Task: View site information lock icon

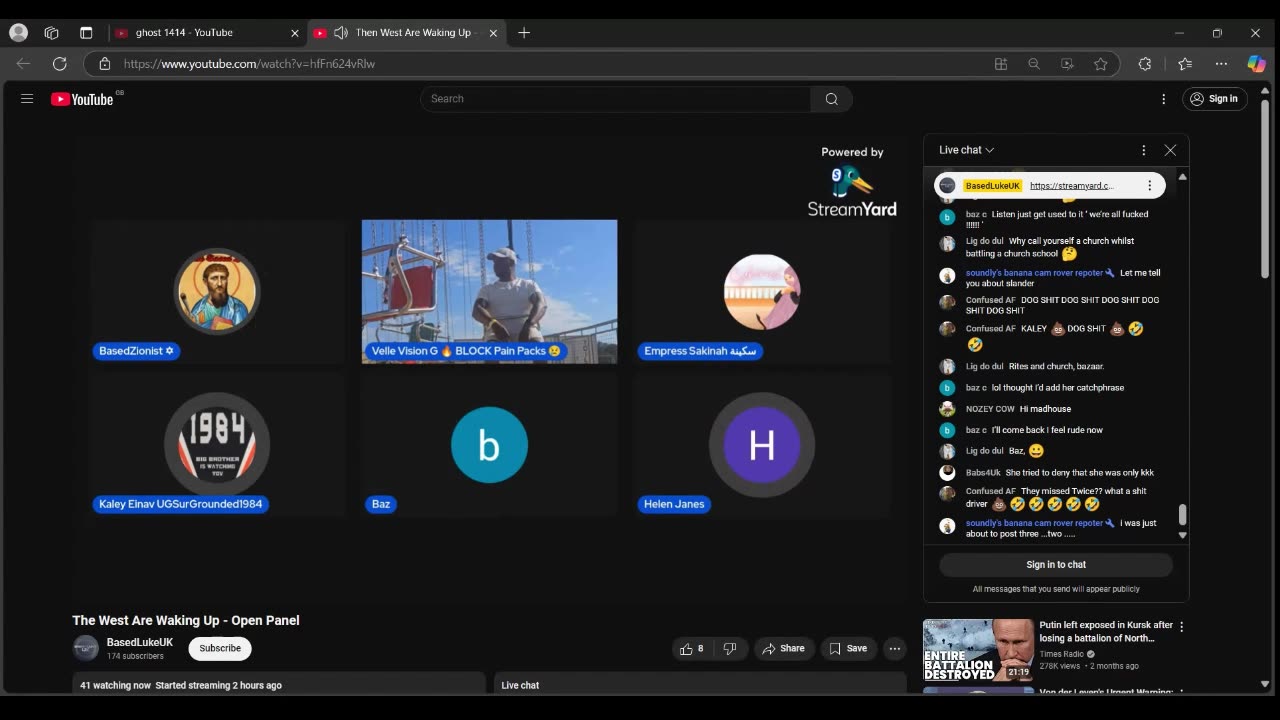Action: [104, 64]
